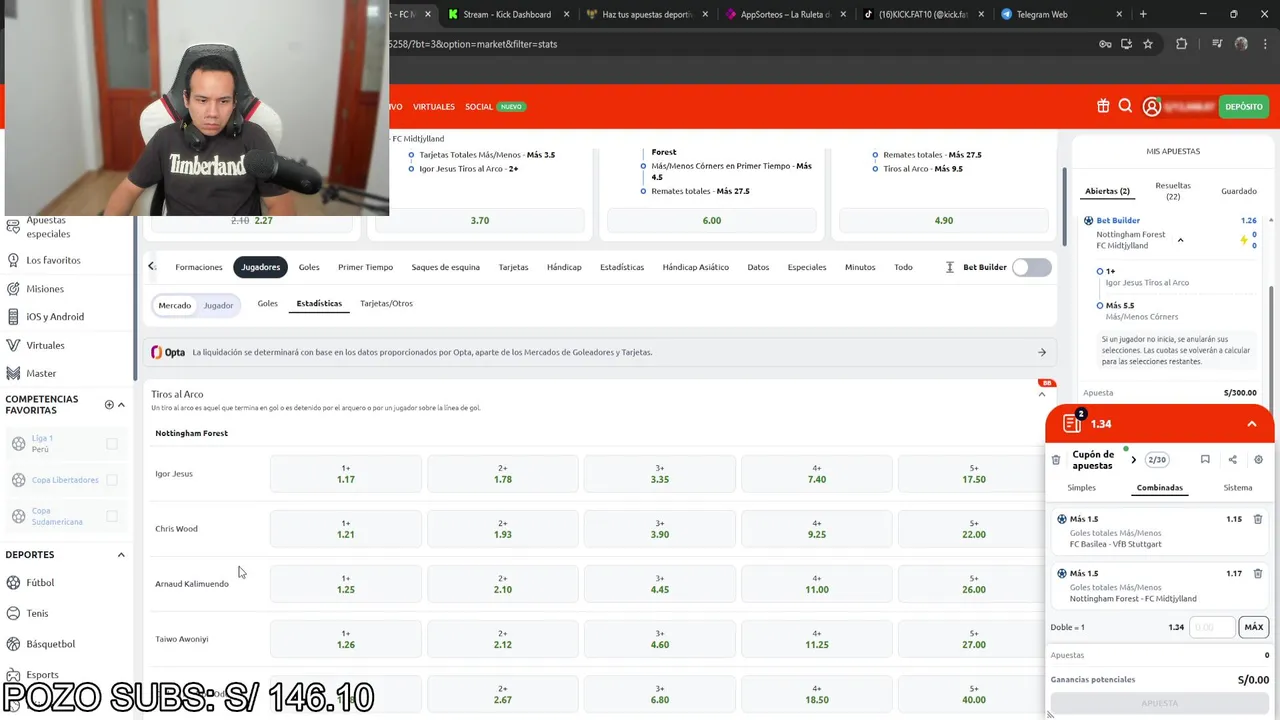Switch to Telegram Web browser tab
Image resolution: width=1280 pixels, height=720 pixels.
pos(1034,14)
